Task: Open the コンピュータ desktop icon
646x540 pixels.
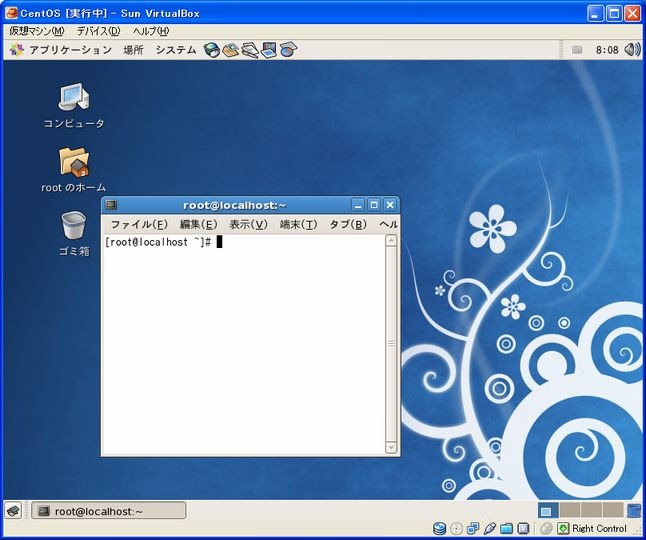Action: pyautogui.click(x=74, y=98)
